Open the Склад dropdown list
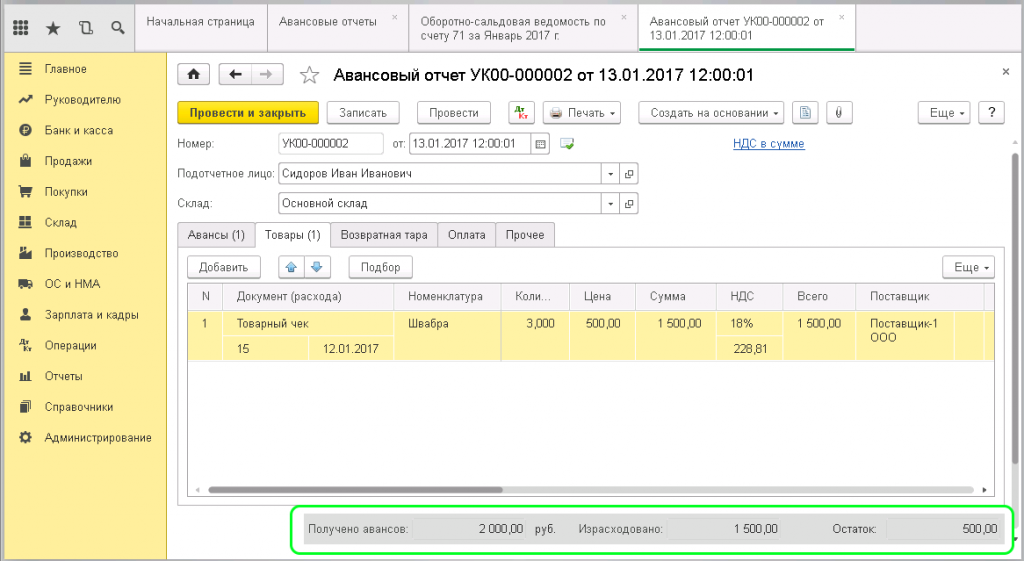 [x=611, y=204]
